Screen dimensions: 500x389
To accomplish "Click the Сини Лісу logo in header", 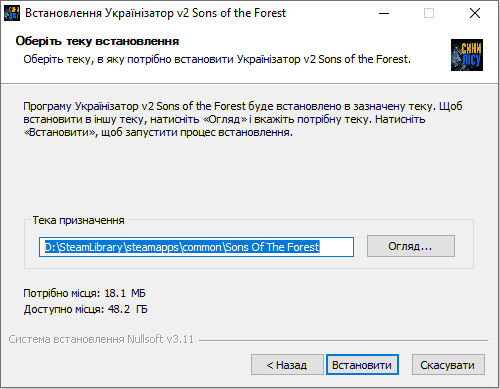I will point(467,55).
